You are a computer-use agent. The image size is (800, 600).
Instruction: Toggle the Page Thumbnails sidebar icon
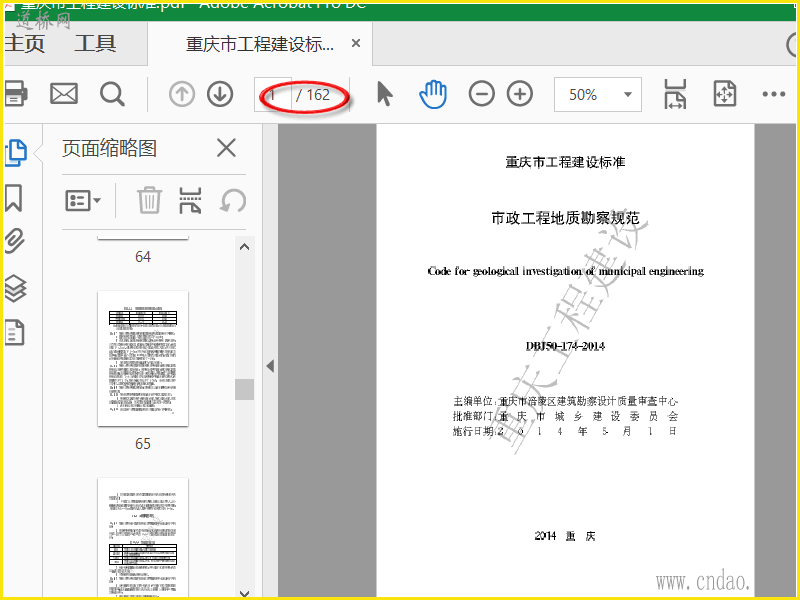(15, 152)
